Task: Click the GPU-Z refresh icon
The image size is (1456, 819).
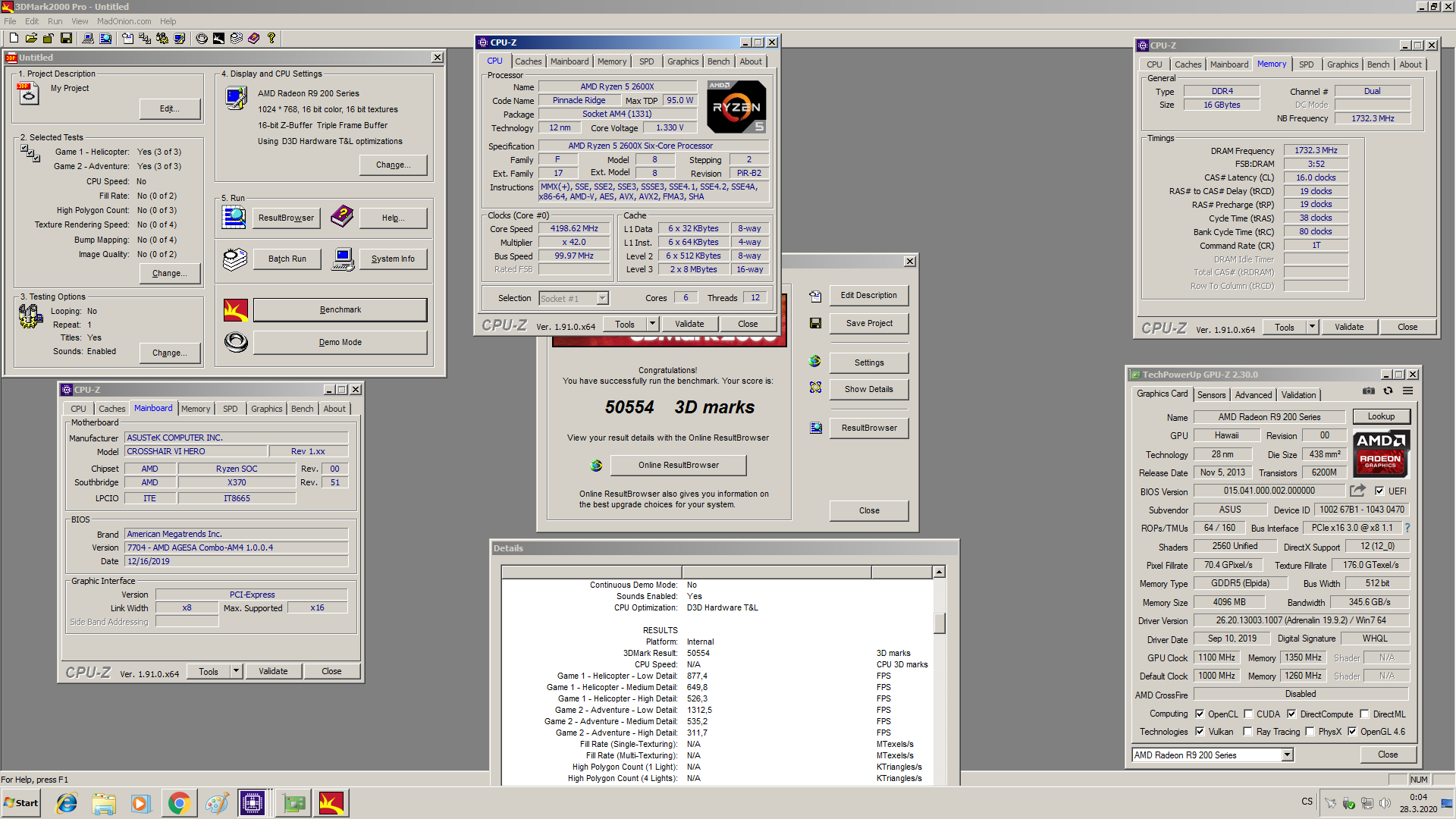Action: 1388,391
